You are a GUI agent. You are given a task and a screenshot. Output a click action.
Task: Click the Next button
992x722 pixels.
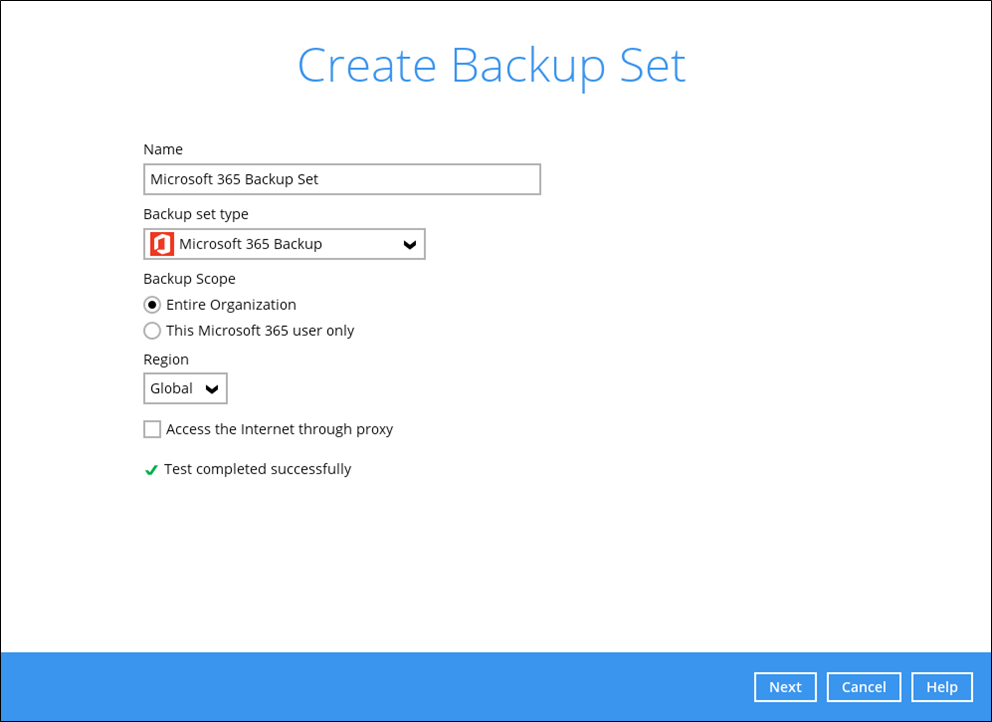coord(785,687)
